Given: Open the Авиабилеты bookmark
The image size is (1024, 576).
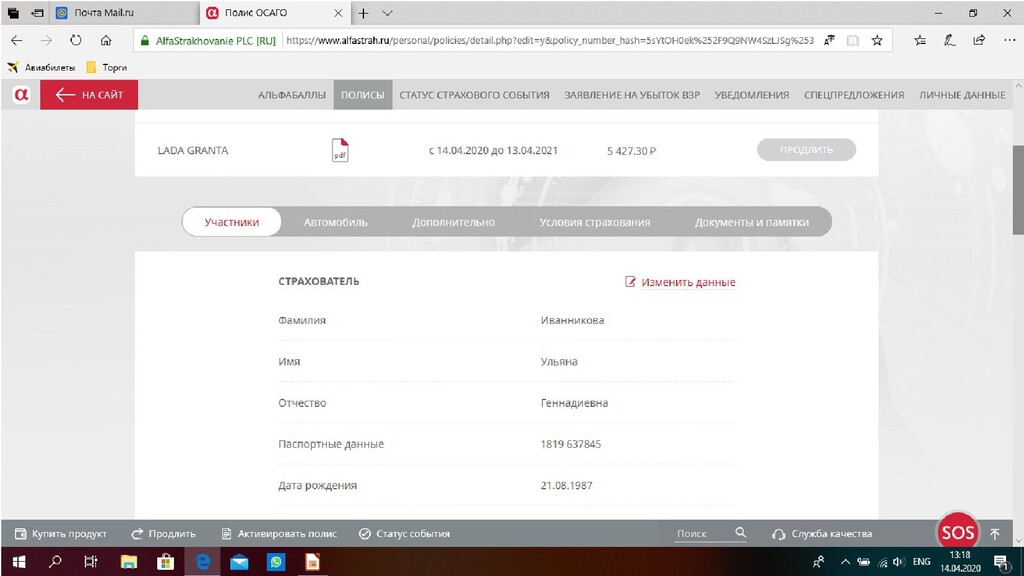Looking at the screenshot, I should 41,67.
